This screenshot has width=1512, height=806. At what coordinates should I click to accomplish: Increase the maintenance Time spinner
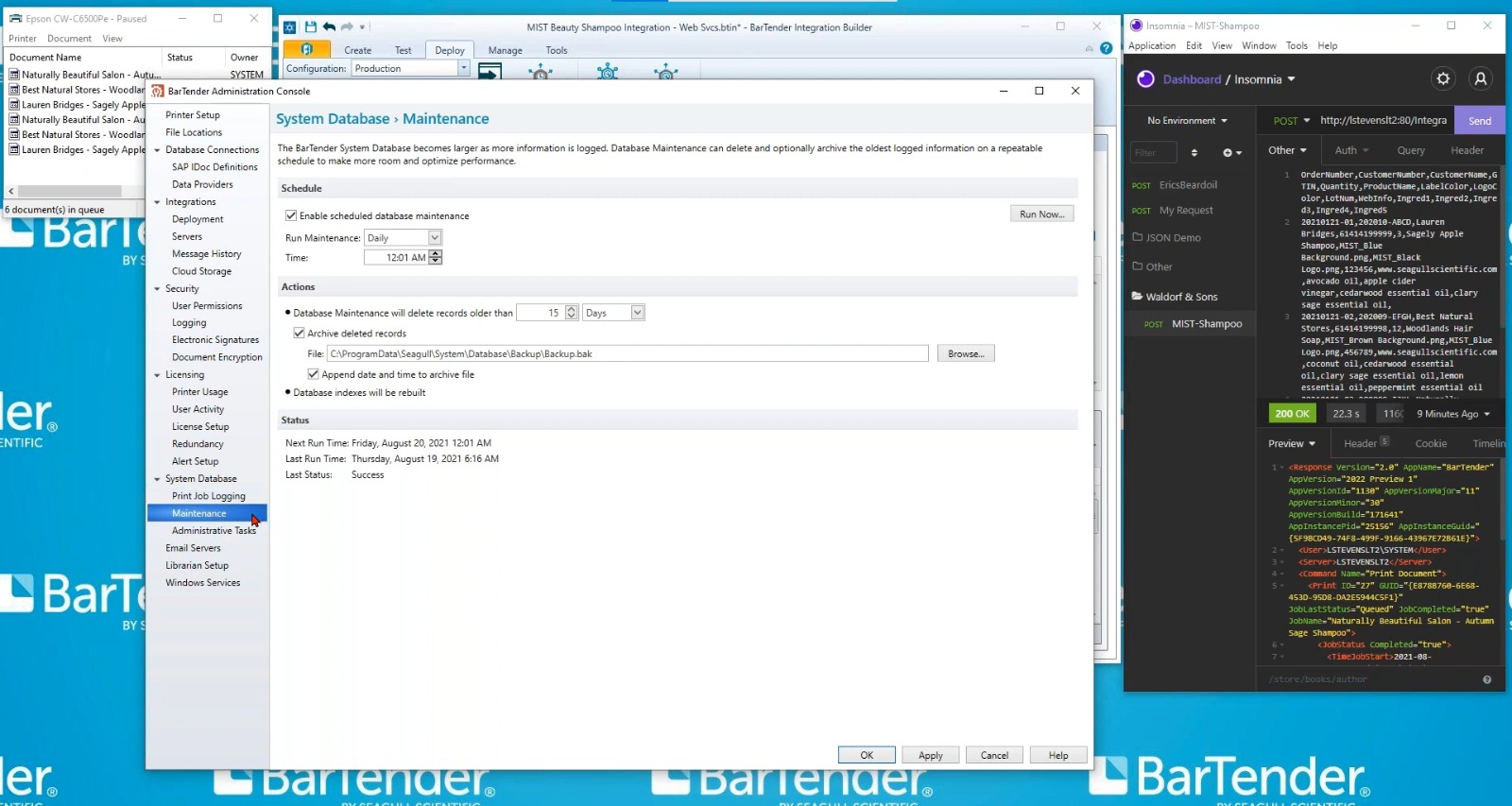click(435, 253)
